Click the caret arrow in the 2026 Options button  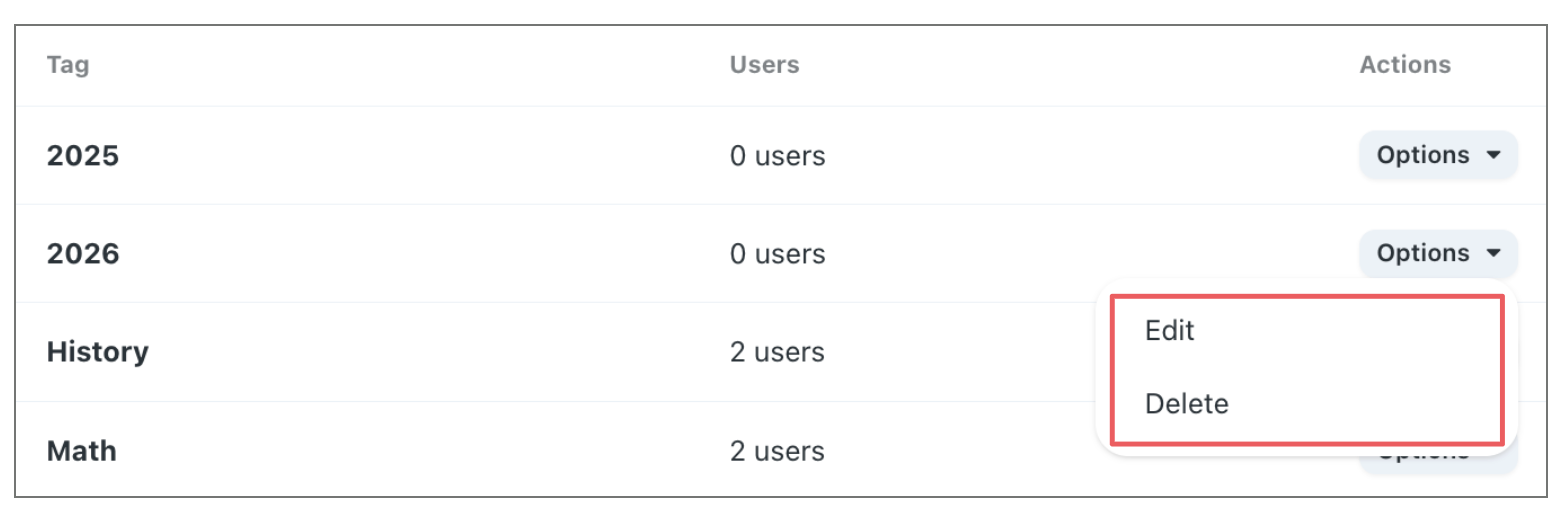(x=1493, y=253)
